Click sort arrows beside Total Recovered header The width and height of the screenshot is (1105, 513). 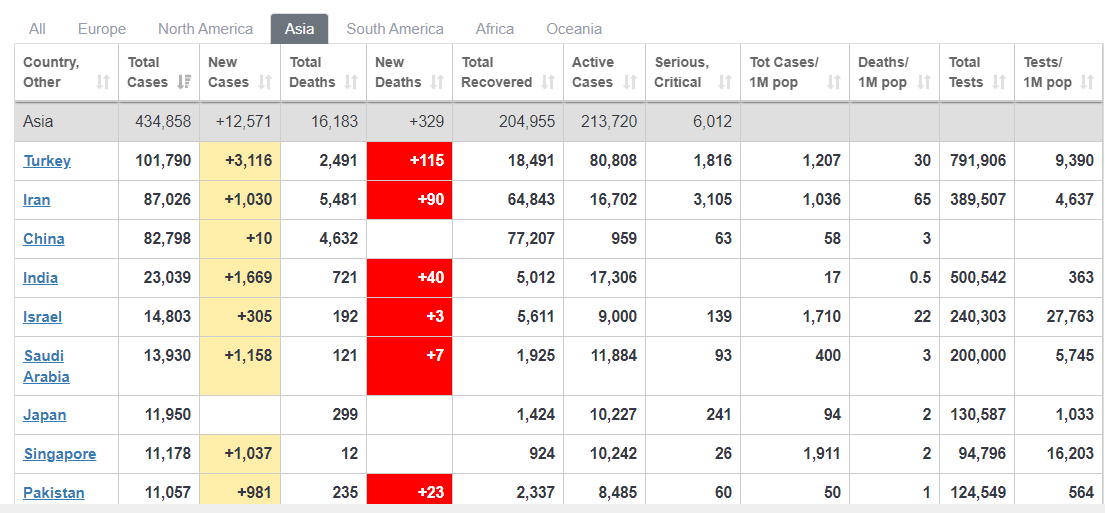[x=548, y=82]
